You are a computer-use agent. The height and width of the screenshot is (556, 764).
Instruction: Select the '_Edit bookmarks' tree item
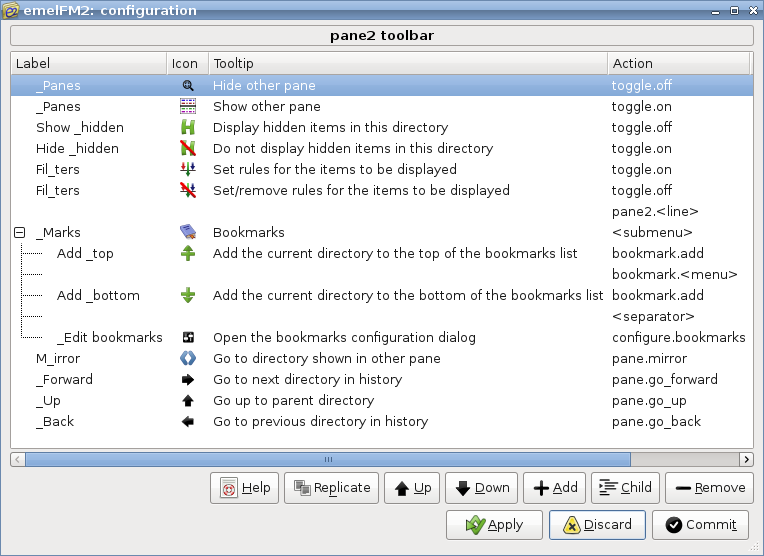(x=110, y=337)
